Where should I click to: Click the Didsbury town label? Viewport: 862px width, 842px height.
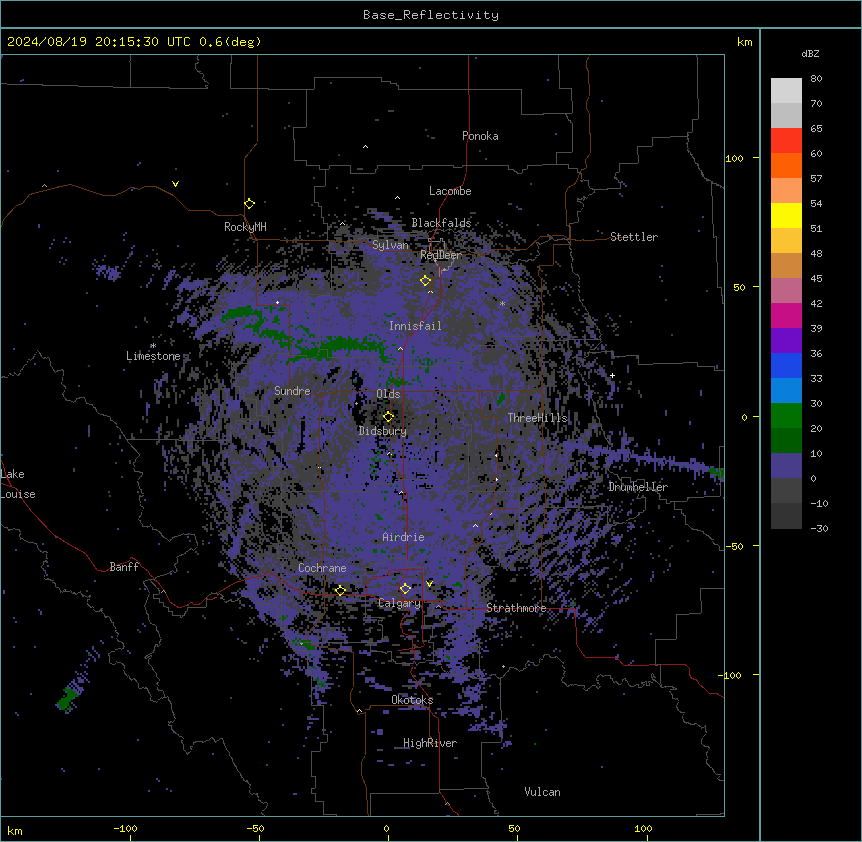click(383, 431)
